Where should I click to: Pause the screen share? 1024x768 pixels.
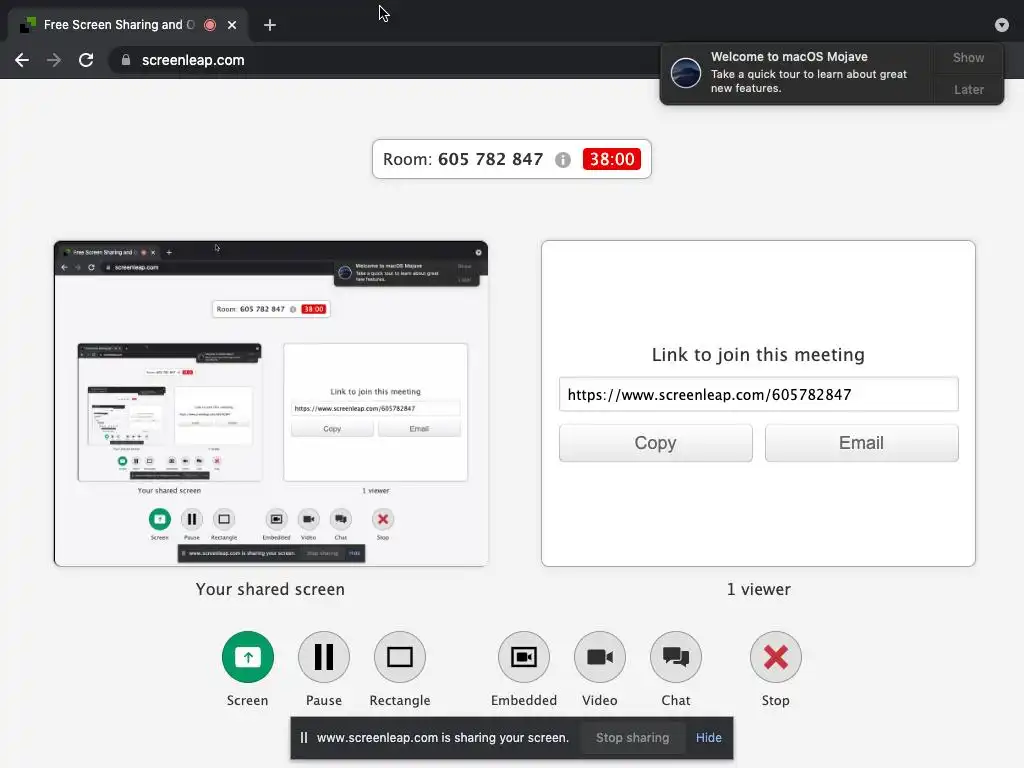(x=324, y=657)
